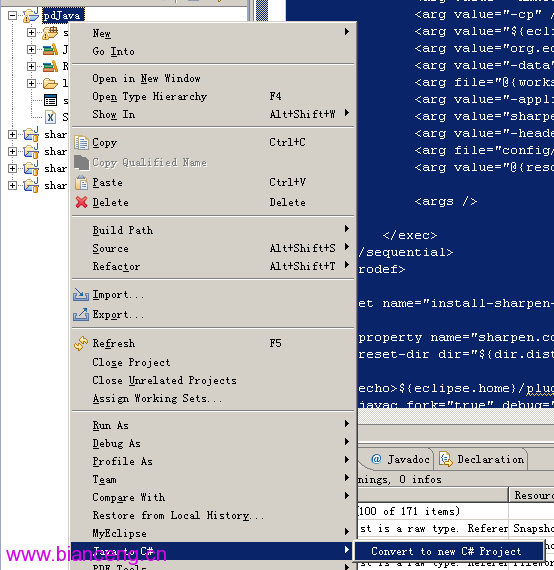The width and height of the screenshot is (554, 570).
Task: Expand the first 'shar' project
Action: click(x=12, y=135)
